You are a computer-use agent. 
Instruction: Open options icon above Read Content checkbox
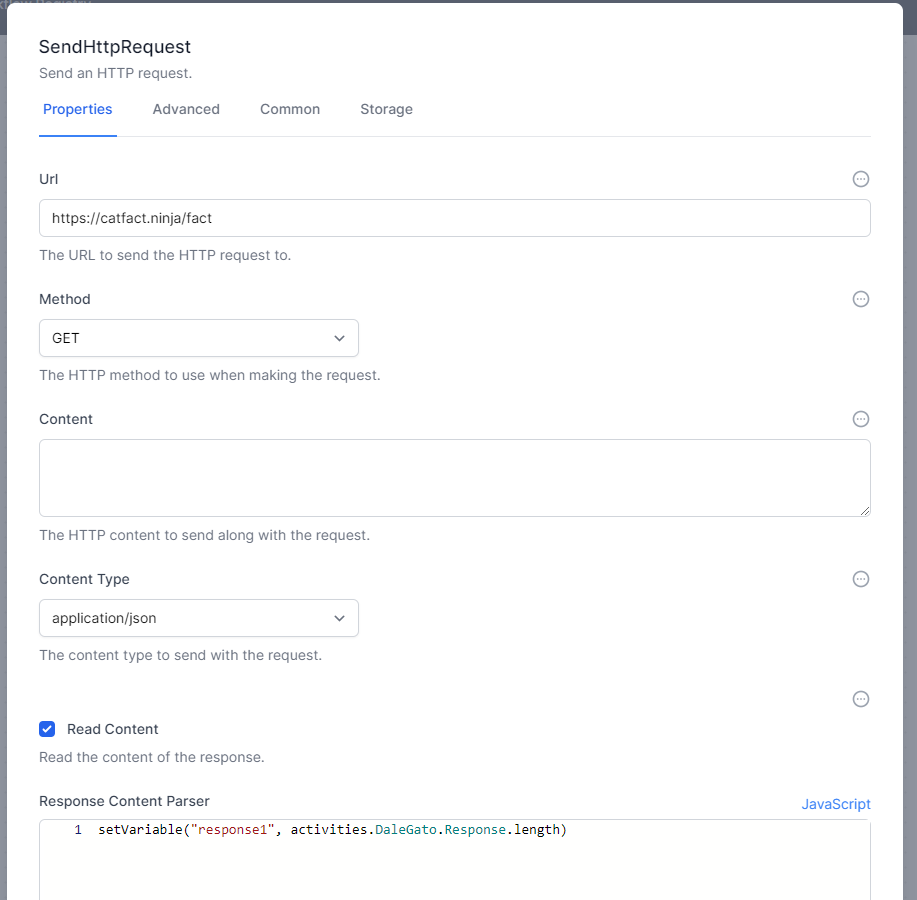point(861,699)
